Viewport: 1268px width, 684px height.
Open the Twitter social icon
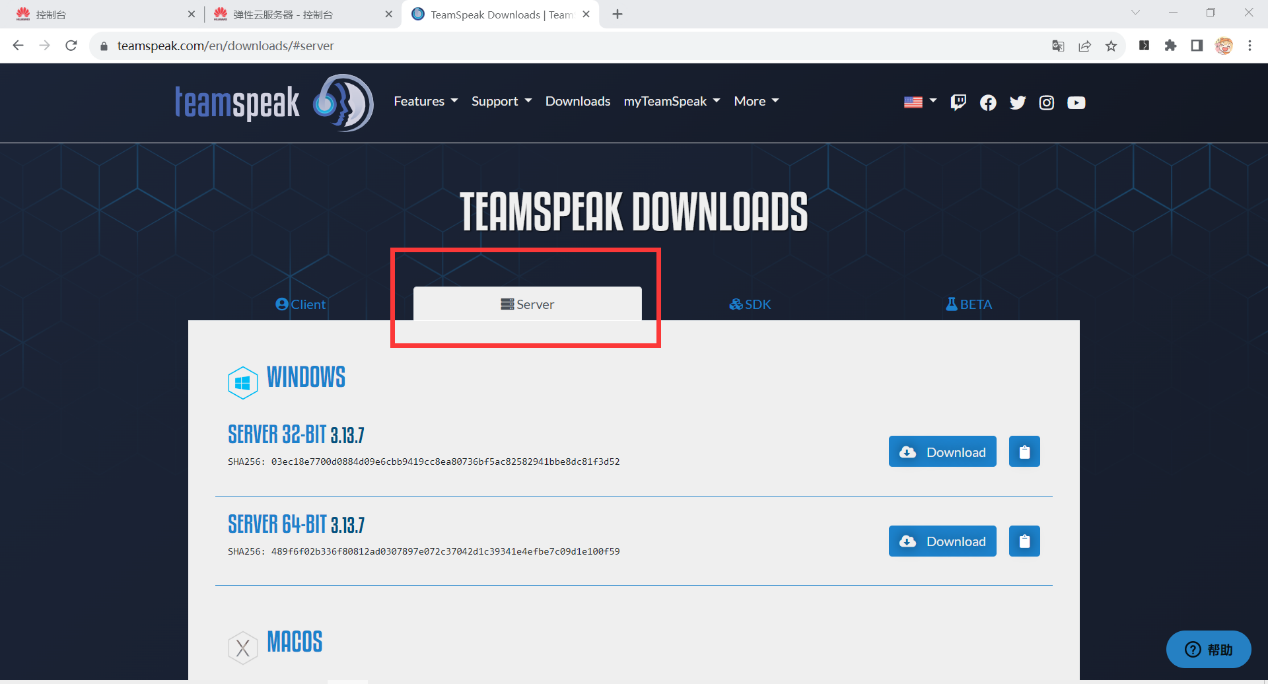[1018, 102]
